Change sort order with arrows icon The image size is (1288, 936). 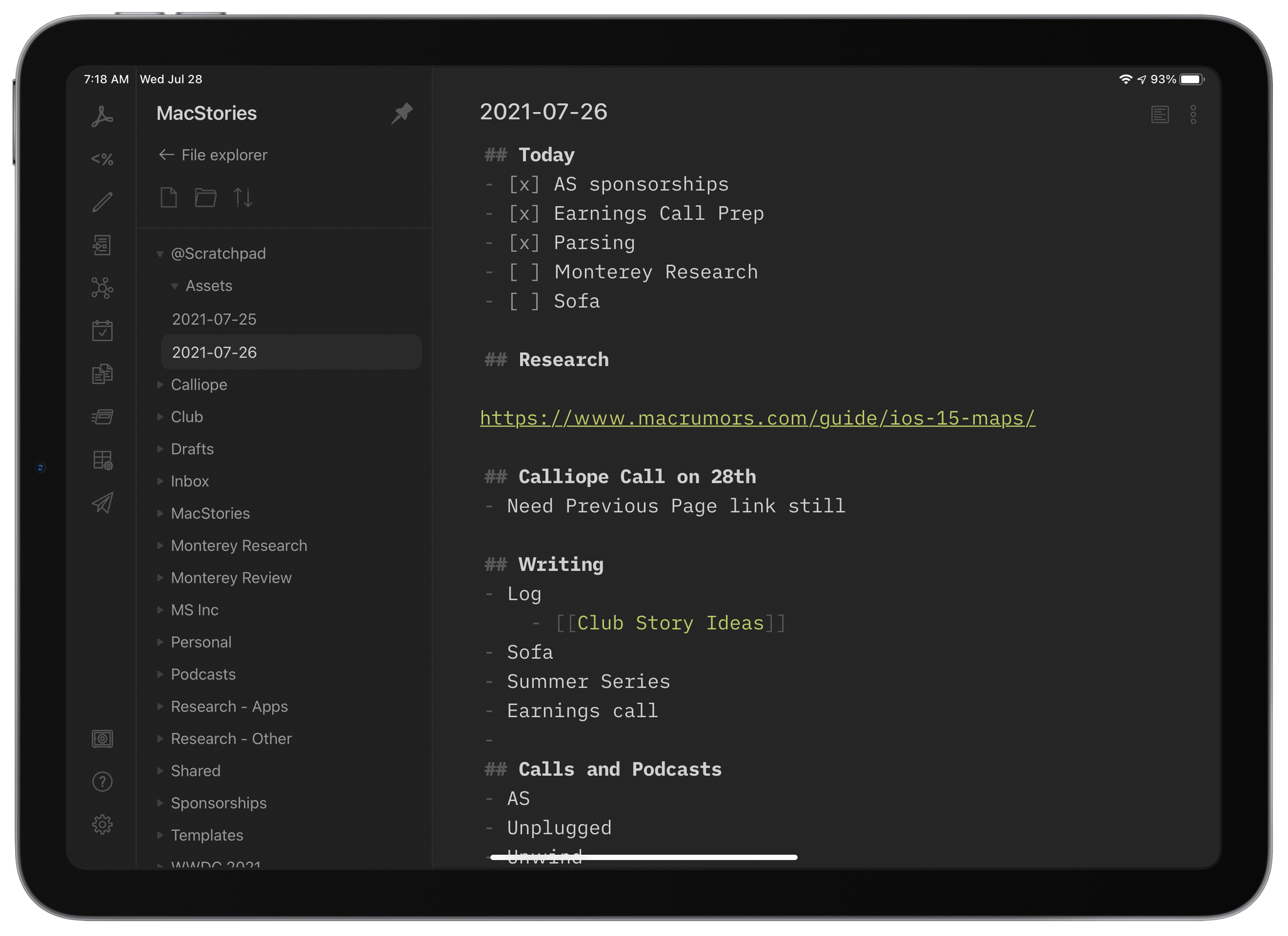pos(243,197)
